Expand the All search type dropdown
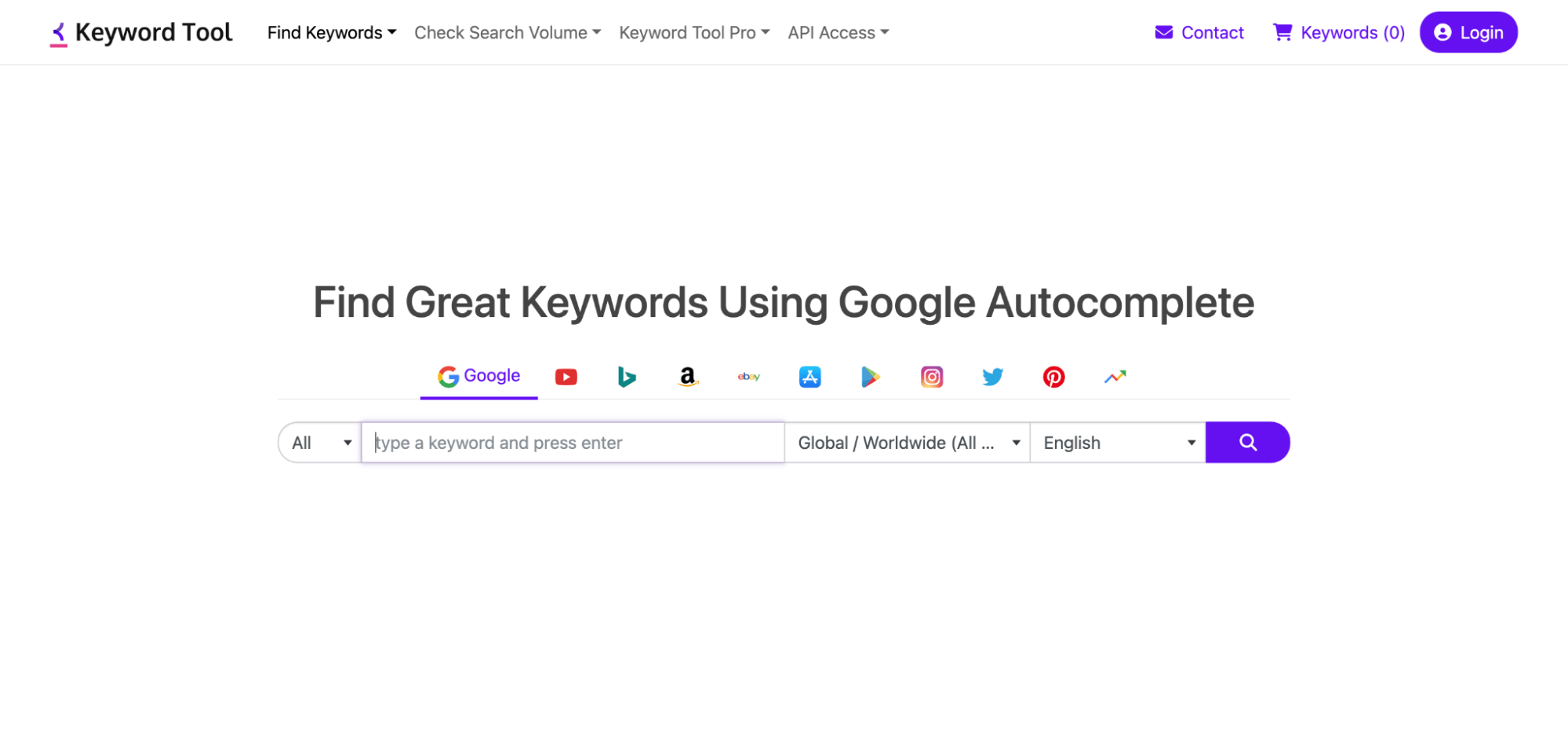Screen dimensions: 1568x733 pos(320,443)
